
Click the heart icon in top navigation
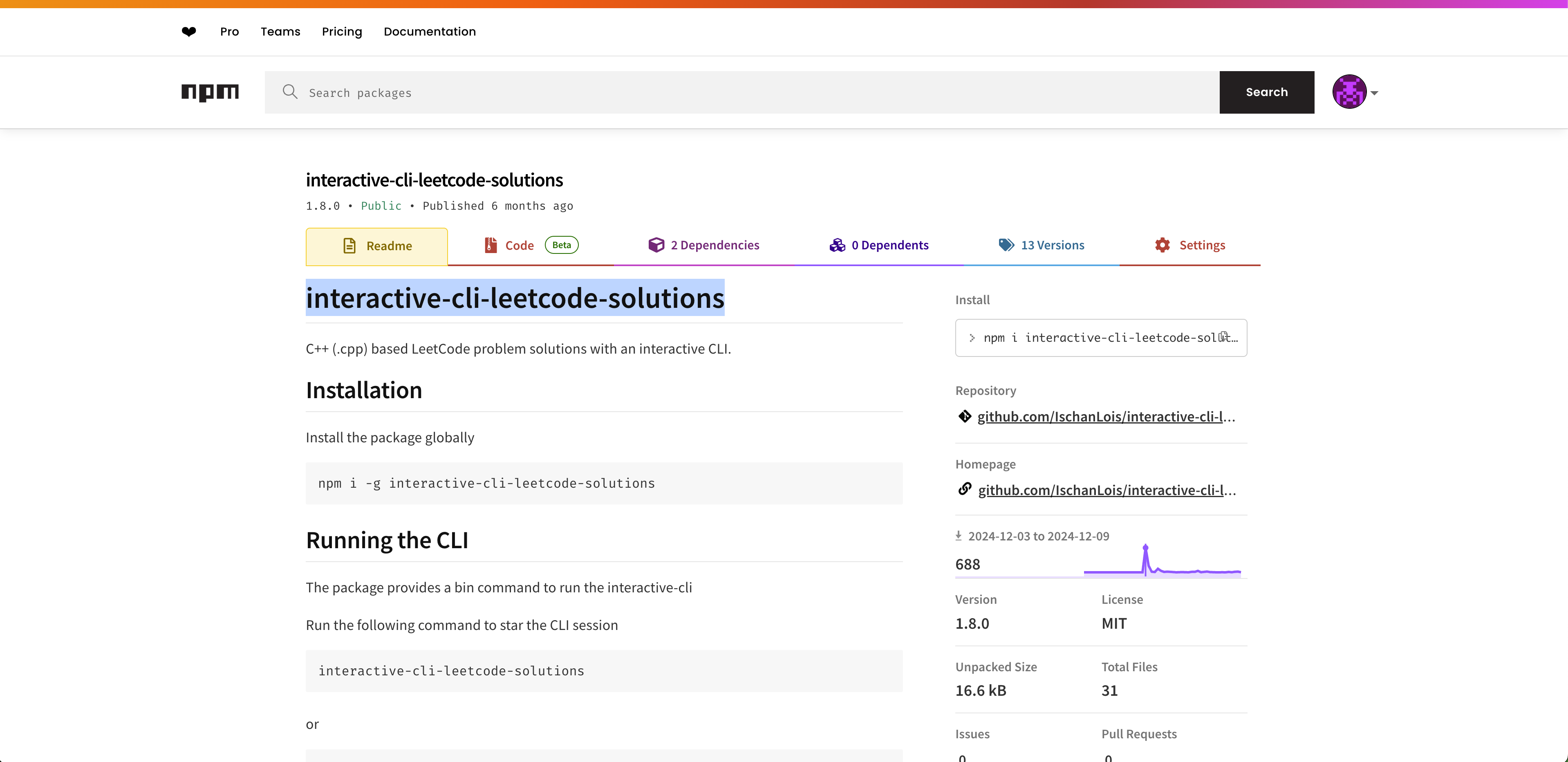[189, 31]
